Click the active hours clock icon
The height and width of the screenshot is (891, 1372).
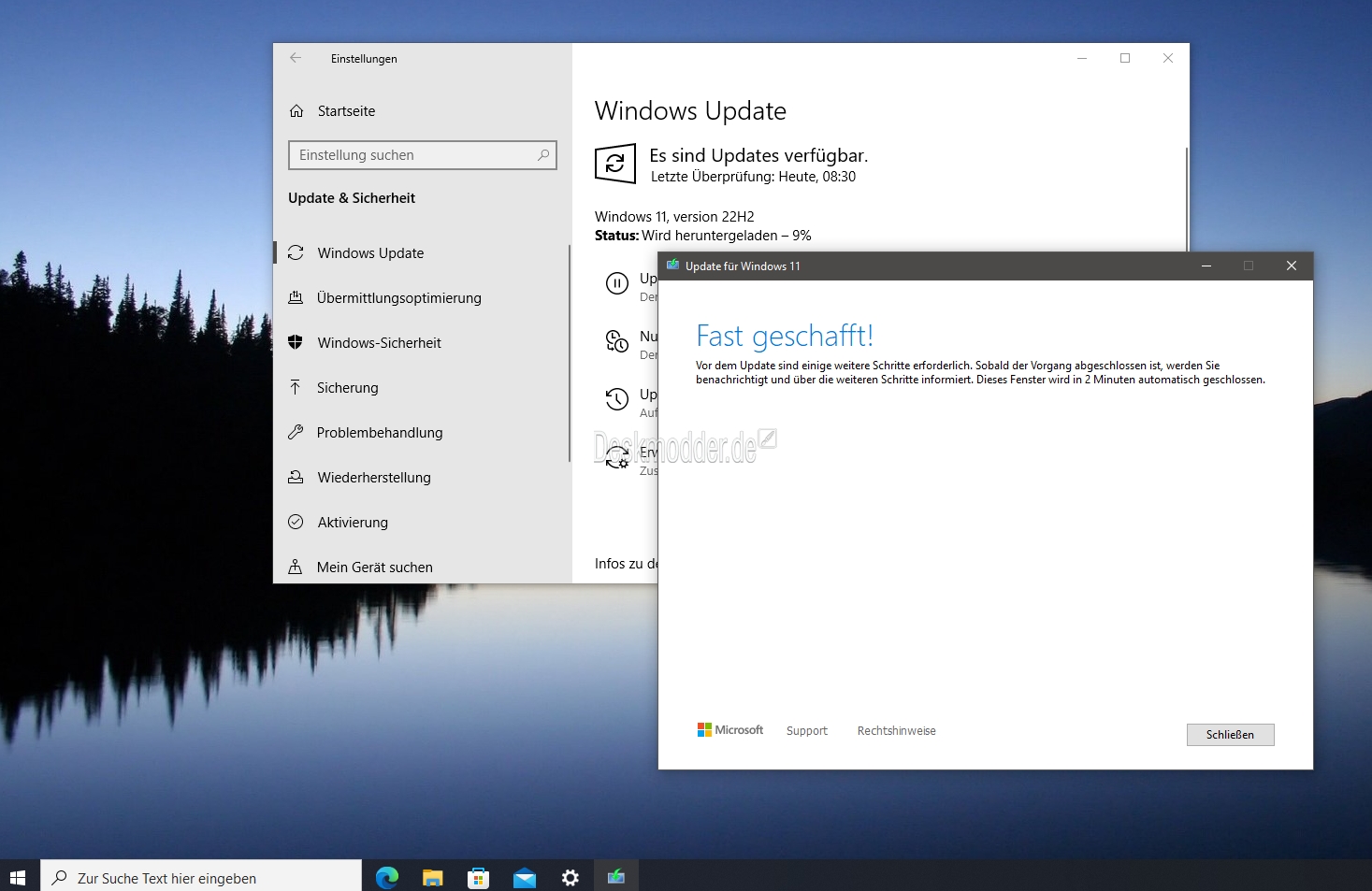tap(617, 341)
